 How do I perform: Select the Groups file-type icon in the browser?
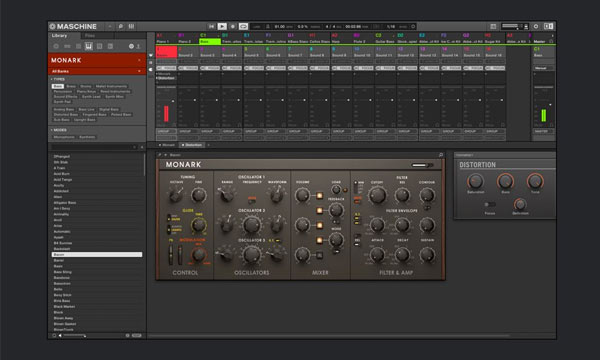pyautogui.click(x=67, y=46)
